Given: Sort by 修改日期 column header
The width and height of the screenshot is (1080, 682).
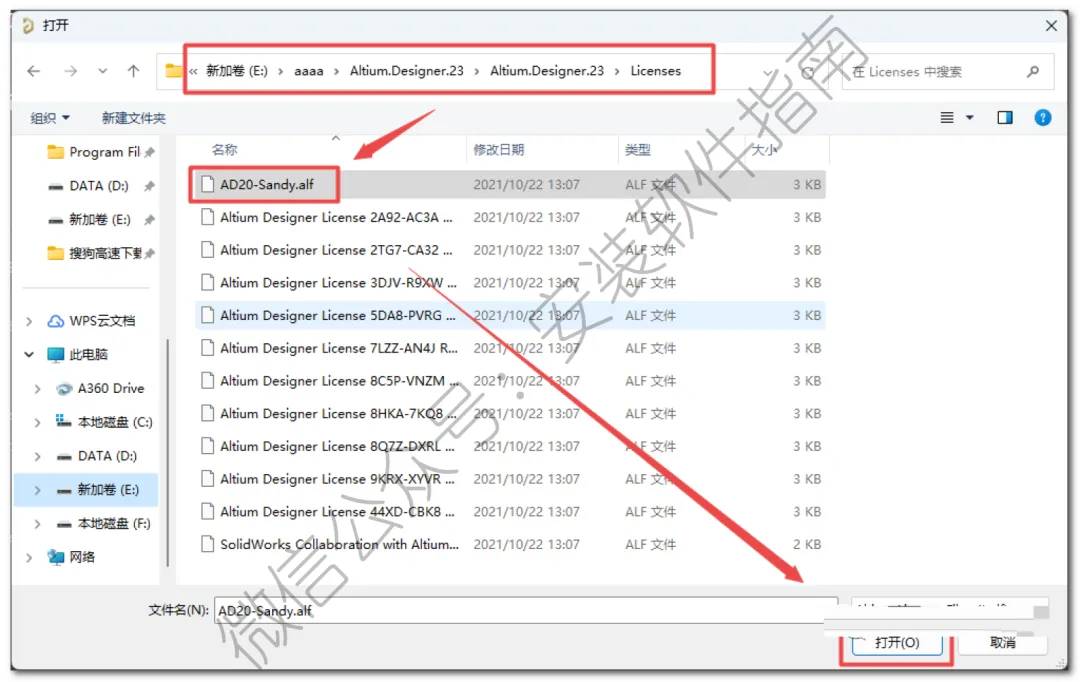Looking at the screenshot, I should [x=499, y=149].
